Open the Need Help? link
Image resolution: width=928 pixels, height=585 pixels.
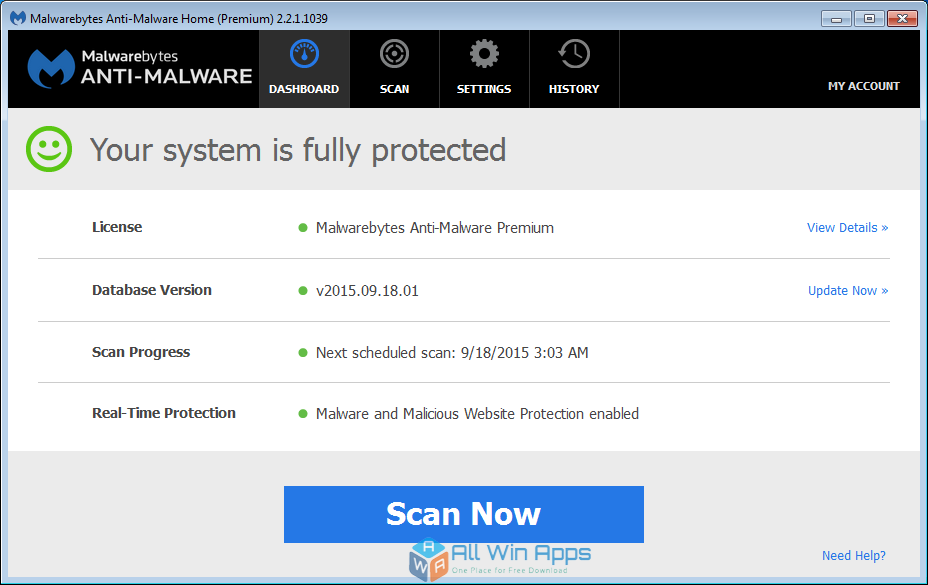click(x=854, y=555)
